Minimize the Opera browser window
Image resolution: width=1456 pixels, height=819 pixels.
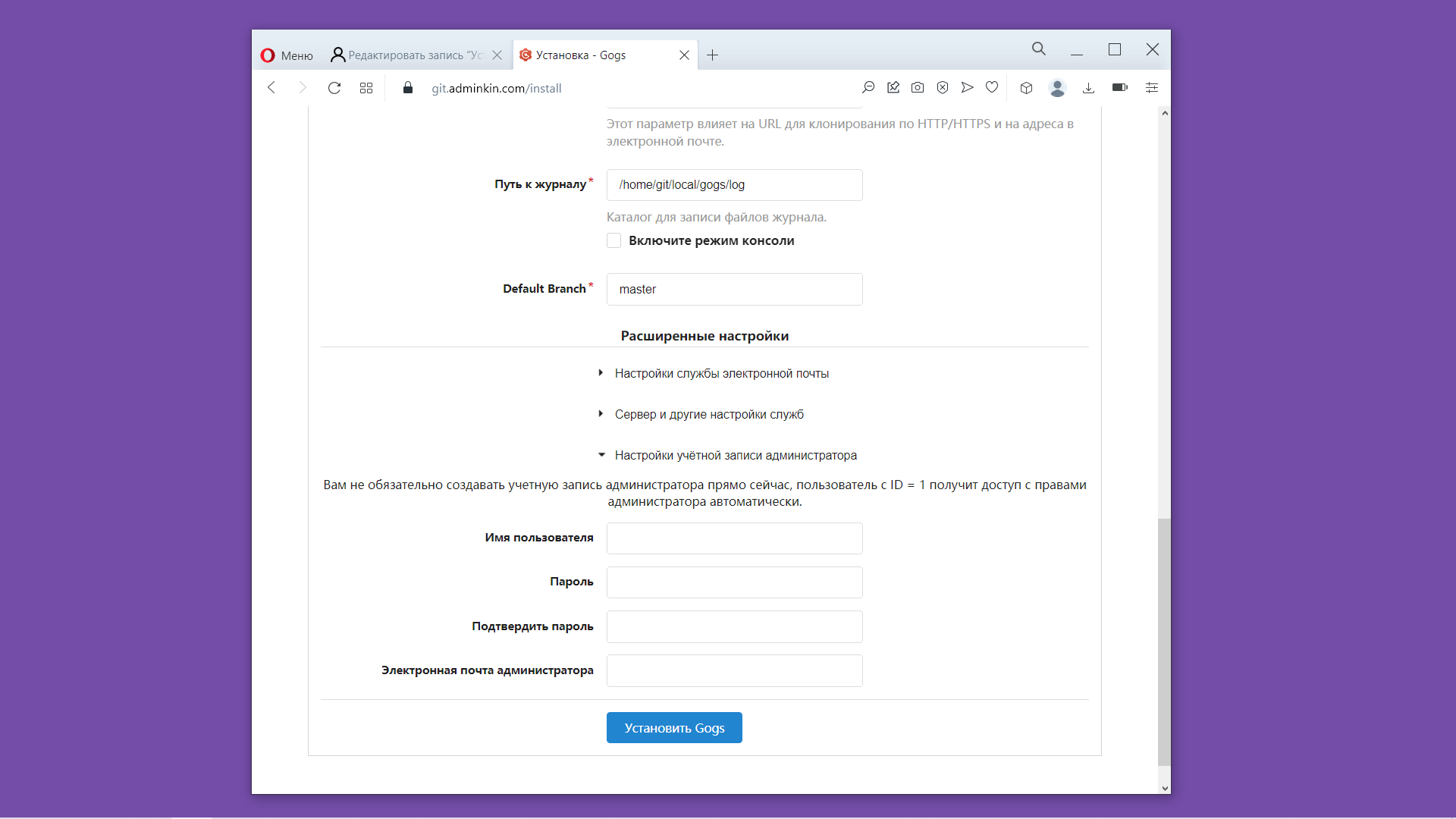click(x=1076, y=49)
